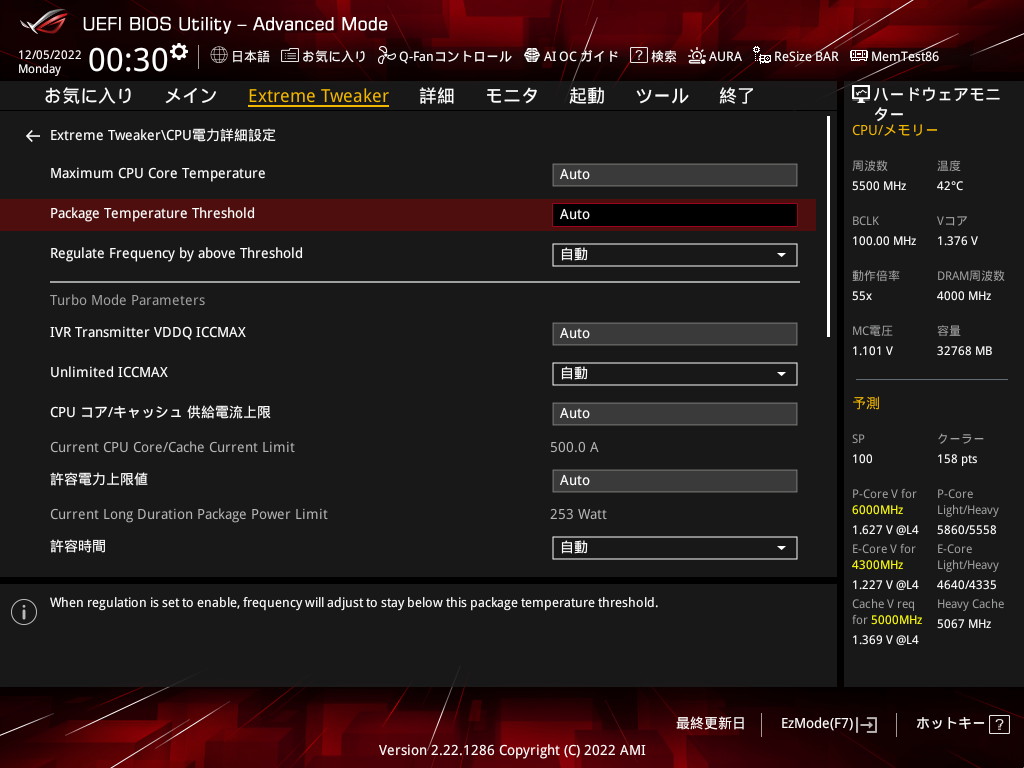The width and height of the screenshot is (1024, 768).
Task: Switch to EzMode(F7)
Action: click(x=828, y=723)
